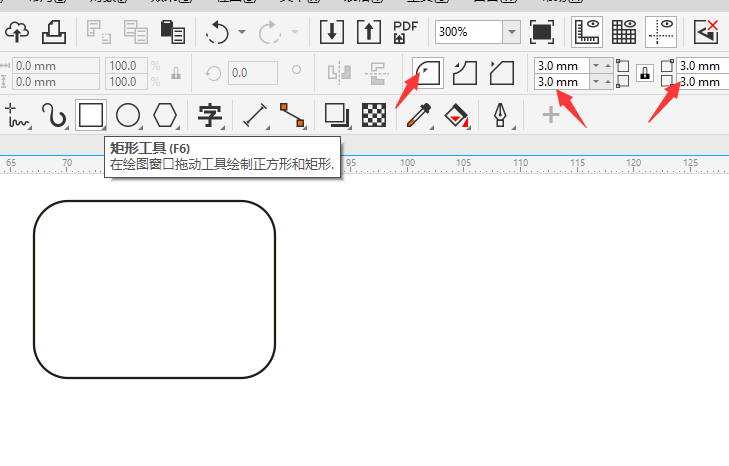Screen dimensions: 729x466
Task: Click the Paste clipboard icon
Action: [172, 32]
